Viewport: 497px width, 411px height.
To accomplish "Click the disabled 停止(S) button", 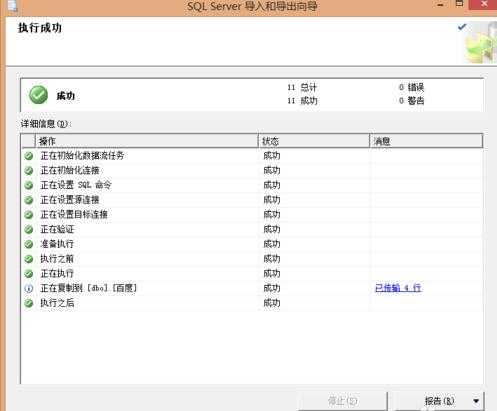I will (x=343, y=401).
